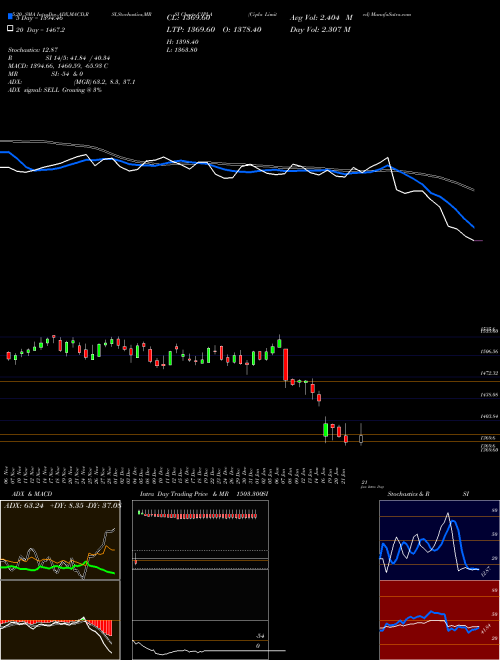Click the 'Avg Vol: 2.404 M' text
The height and width of the screenshot is (660, 500).
point(321,18)
